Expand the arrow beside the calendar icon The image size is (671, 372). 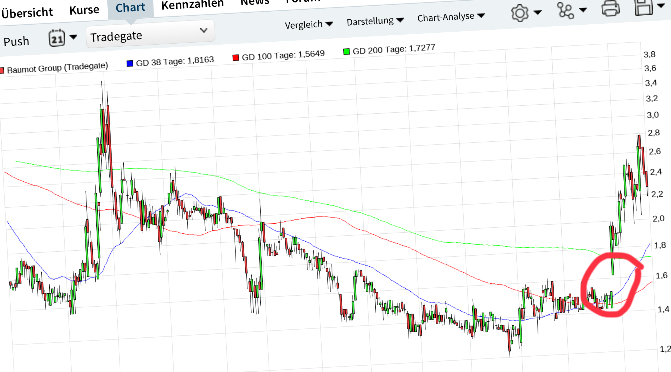pyautogui.click(x=73, y=37)
